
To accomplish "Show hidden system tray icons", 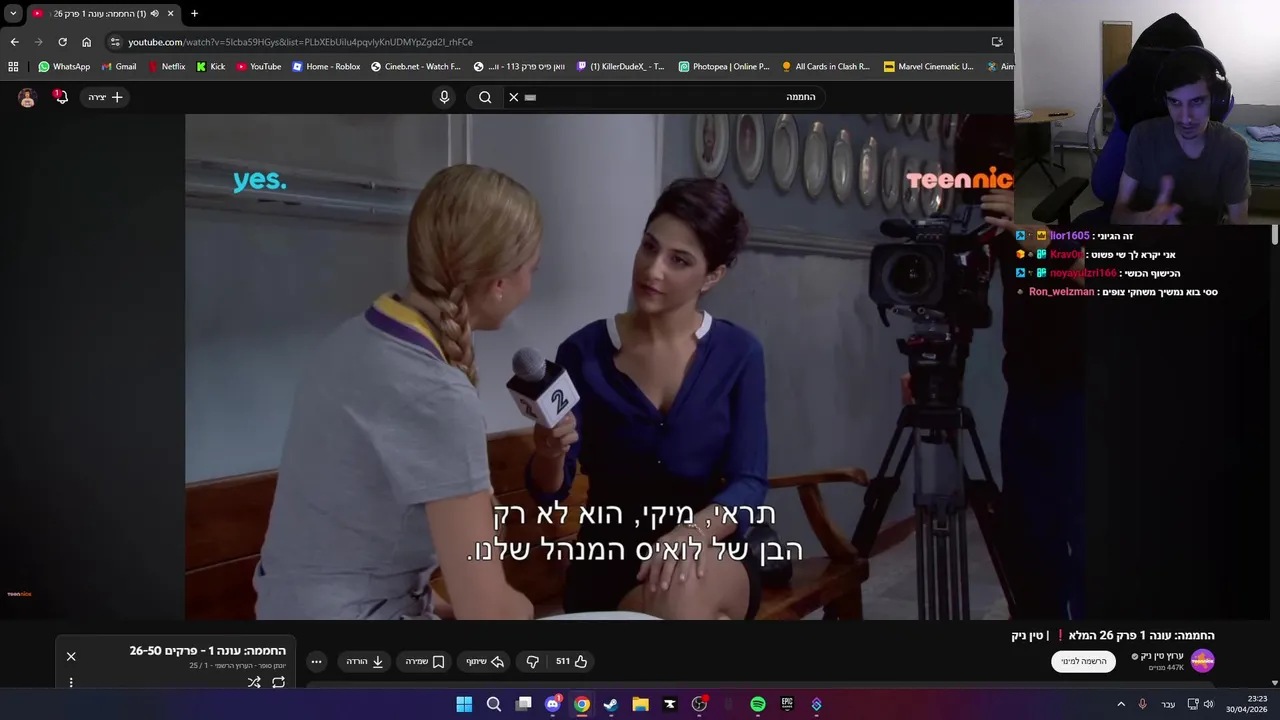I will click(1121, 704).
